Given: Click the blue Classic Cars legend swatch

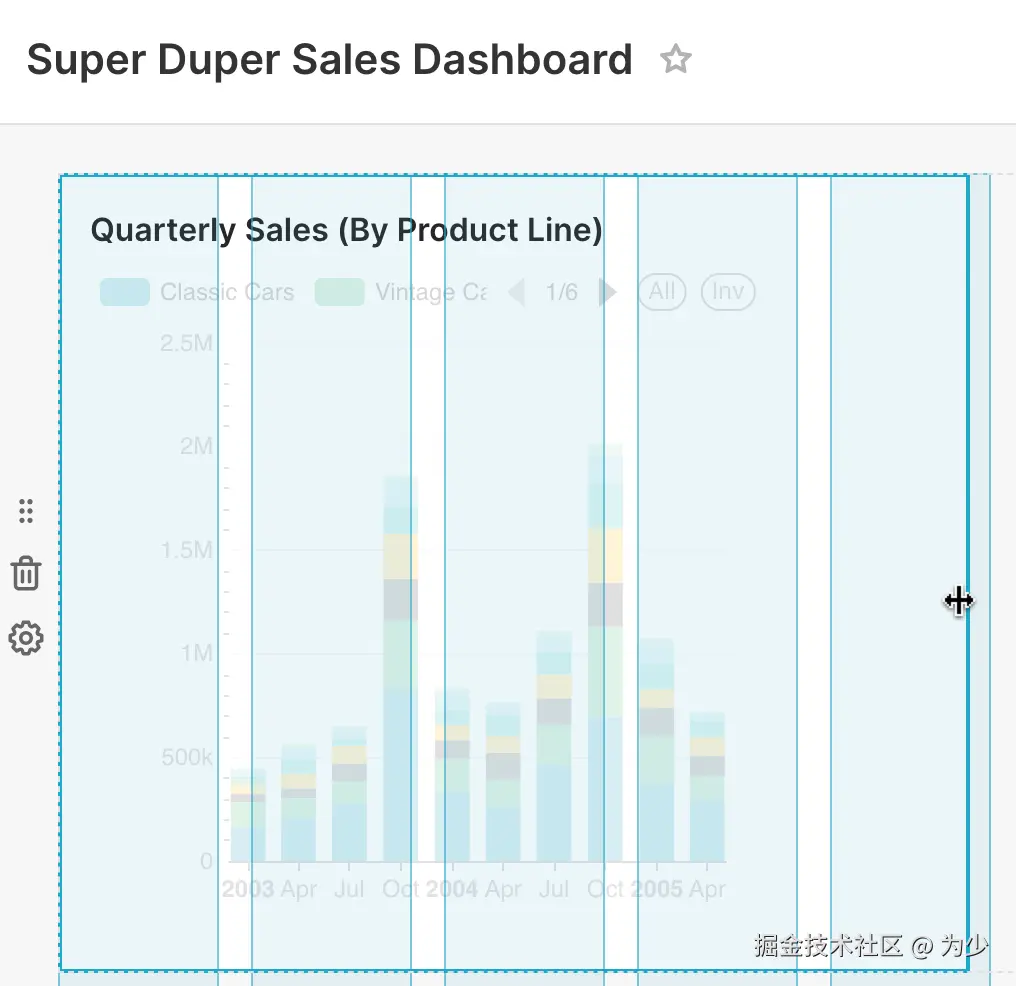Looking at the screenshot, I should point(125,292).
